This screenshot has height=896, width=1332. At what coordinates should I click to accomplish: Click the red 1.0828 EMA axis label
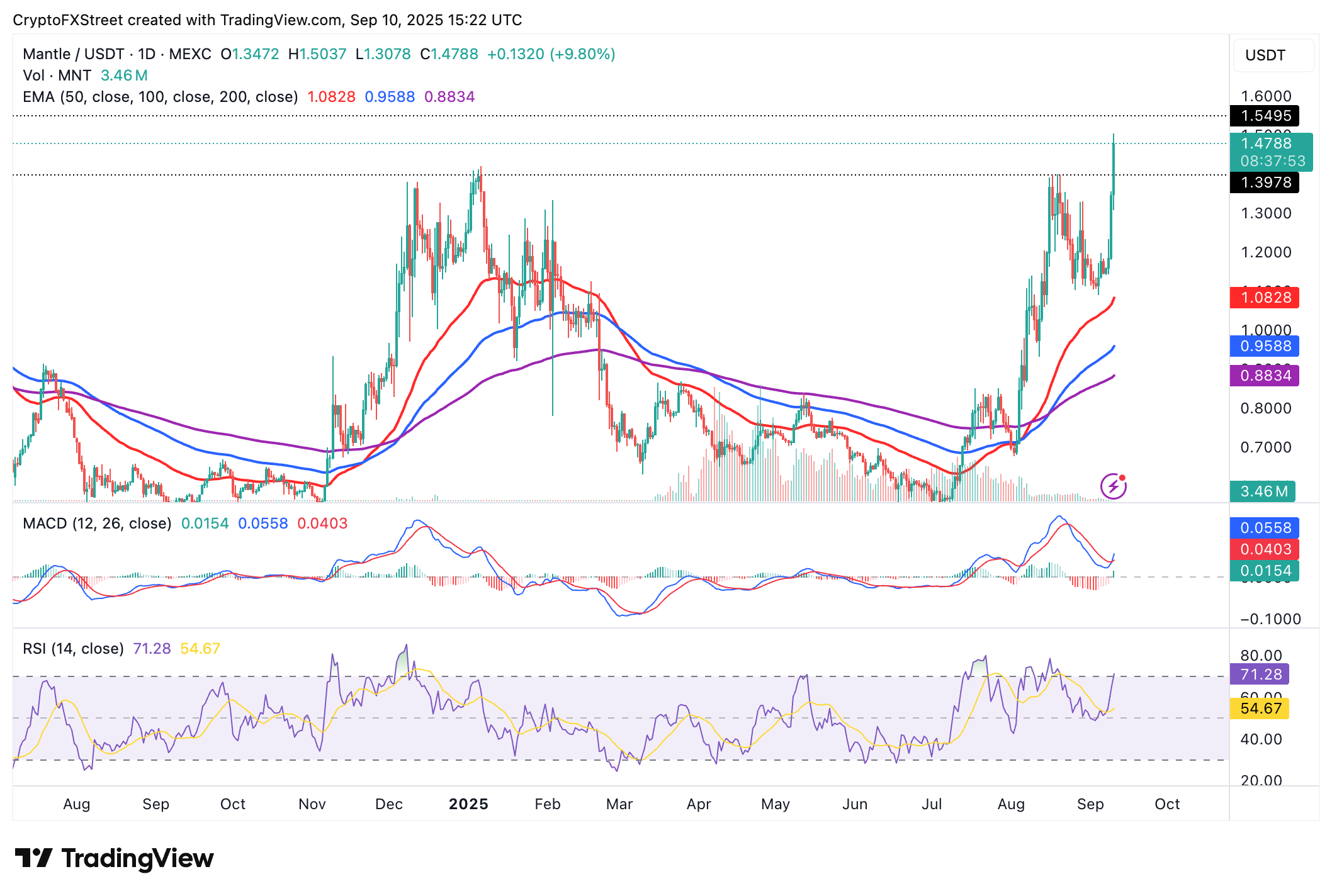tap(1265, 298)
